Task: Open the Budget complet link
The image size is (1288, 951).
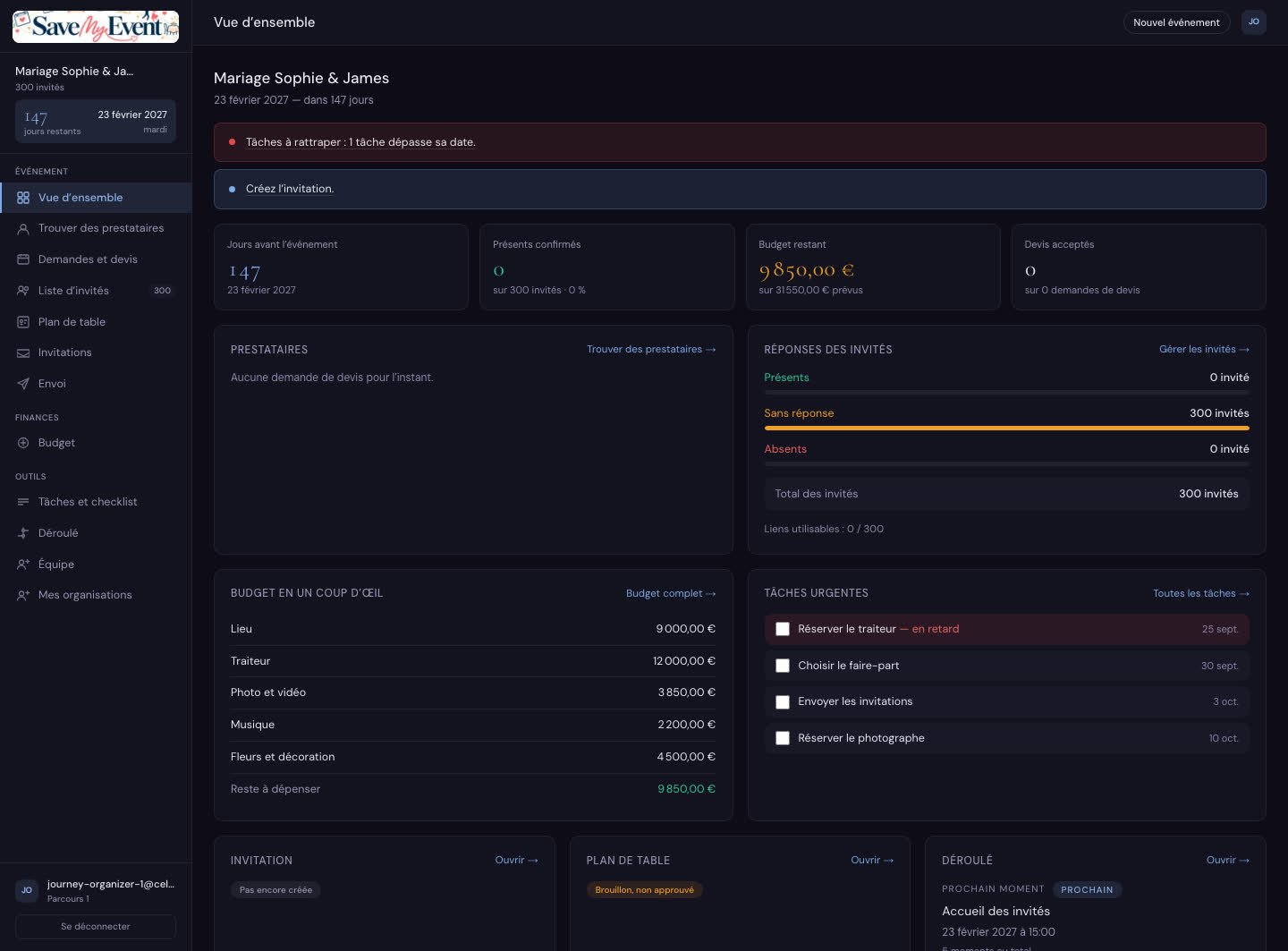Action: pos(671,593)
